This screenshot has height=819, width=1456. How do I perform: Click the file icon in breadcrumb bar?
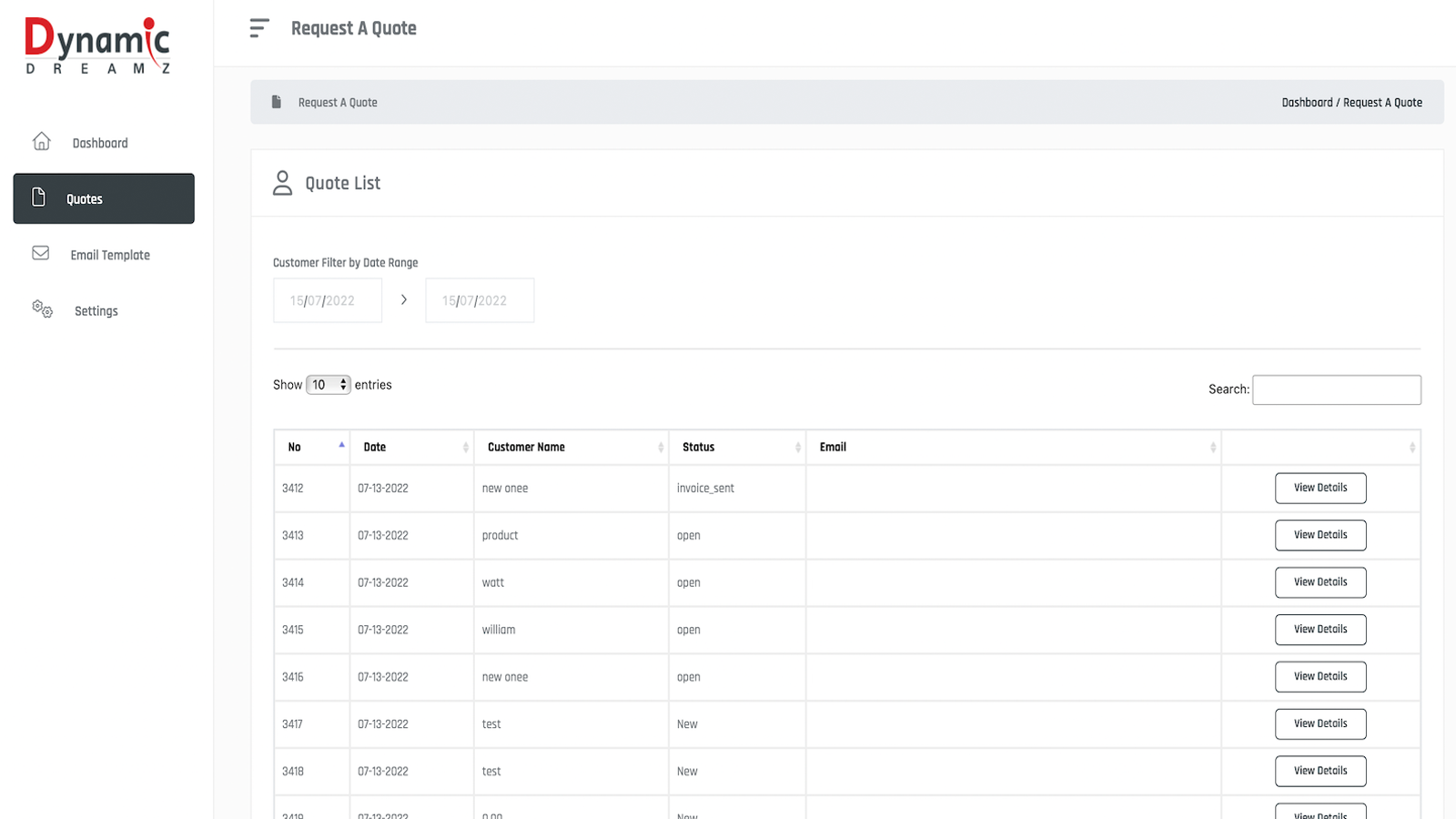click(x=277, y=102)
